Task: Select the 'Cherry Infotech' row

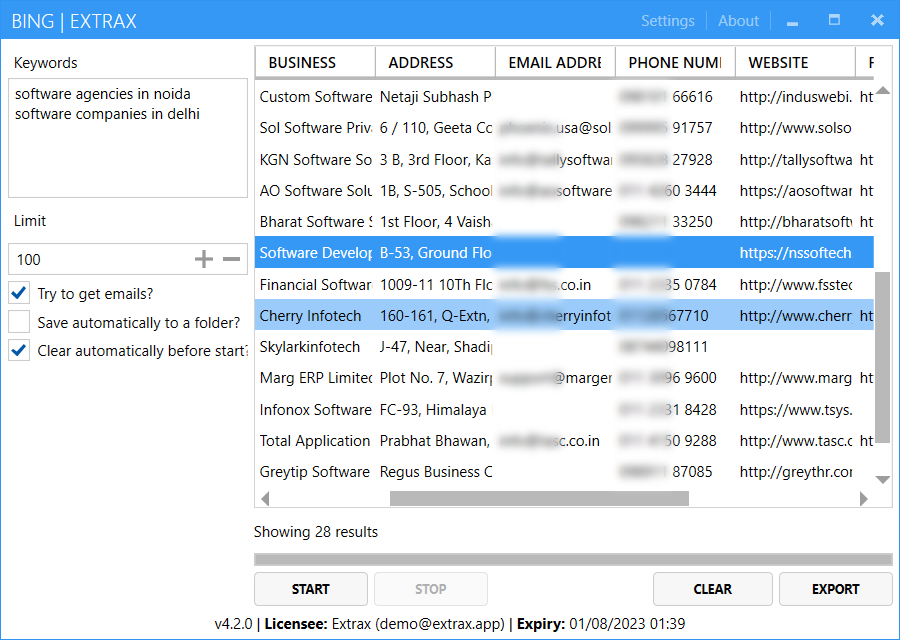Action: tap(565, 315)
